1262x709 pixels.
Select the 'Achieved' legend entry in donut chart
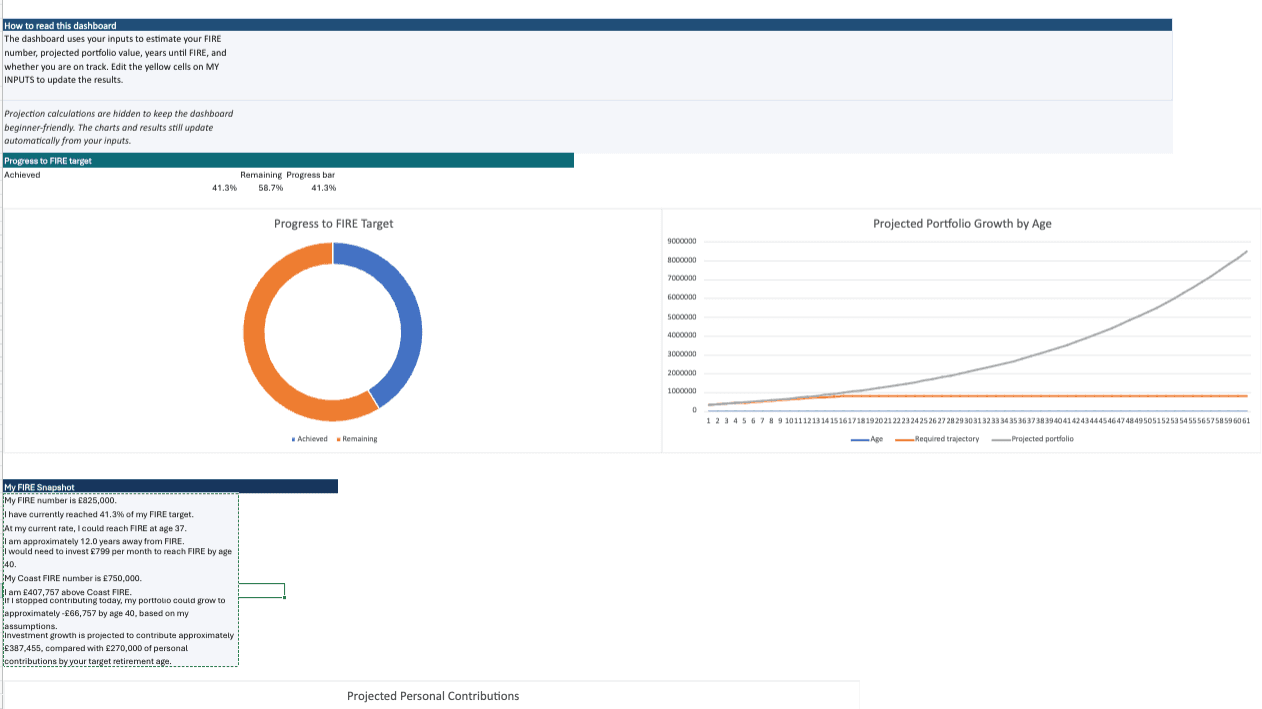click(x=309, y=439)
